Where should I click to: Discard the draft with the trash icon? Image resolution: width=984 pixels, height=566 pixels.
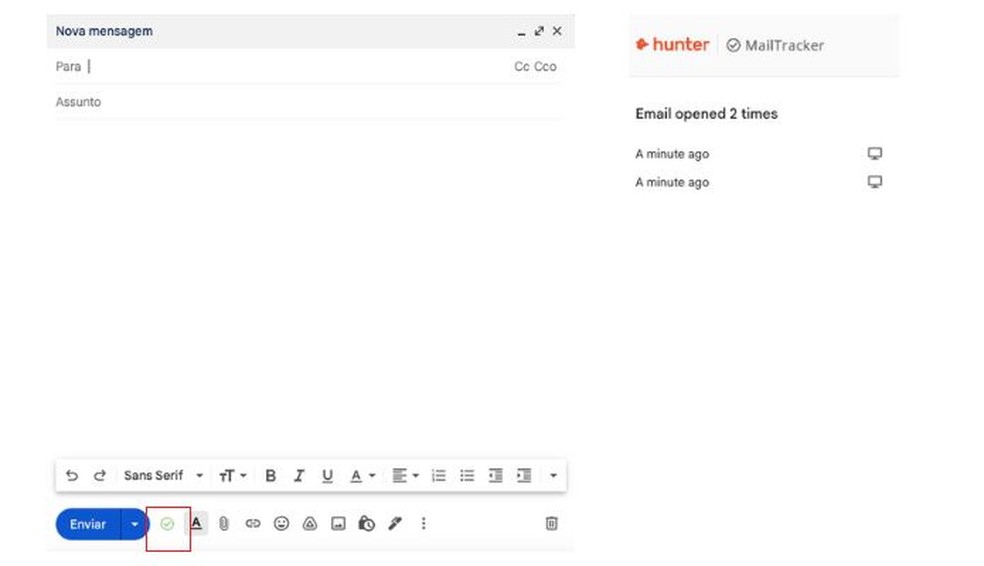552,523
